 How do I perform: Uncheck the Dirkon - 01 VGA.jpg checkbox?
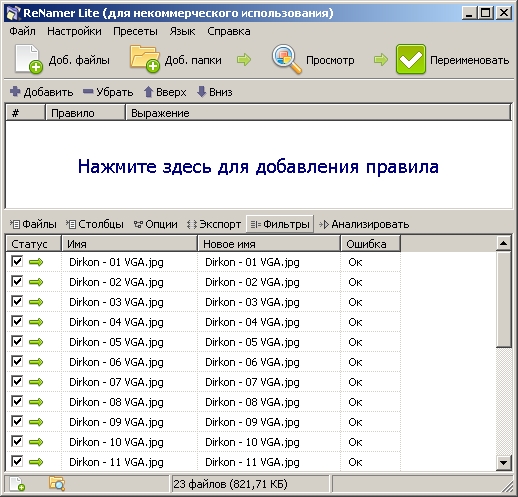(17, 261)
